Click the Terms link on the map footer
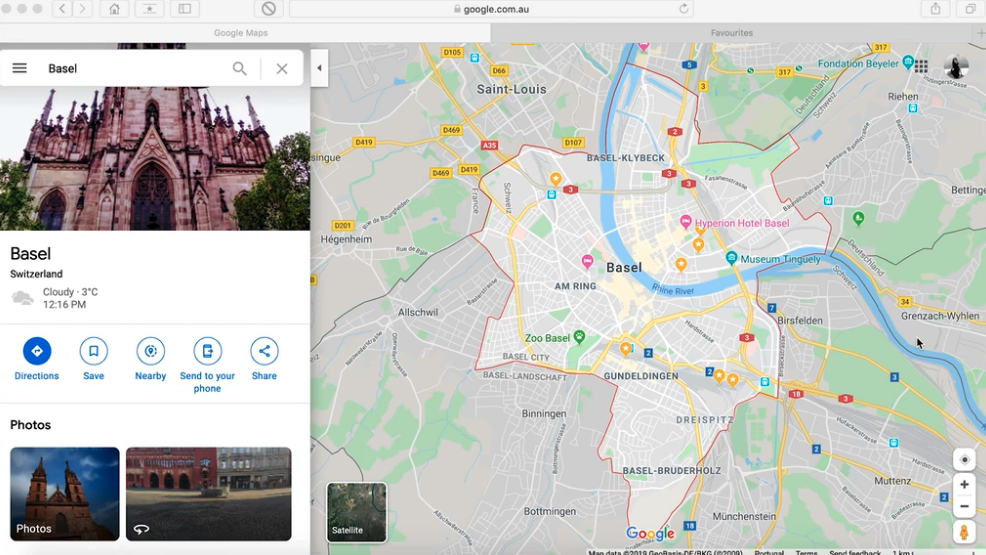 coord(806,552)
